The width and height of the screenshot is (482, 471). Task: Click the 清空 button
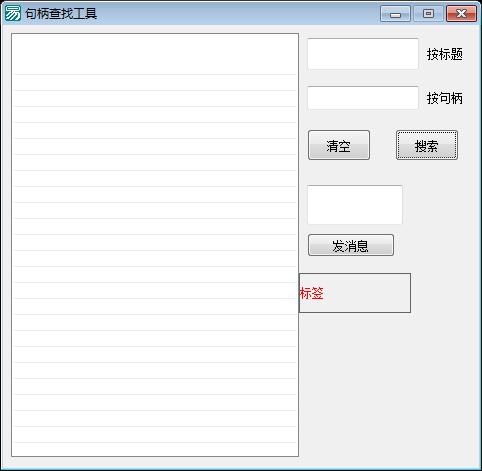[x=339, y=145]
